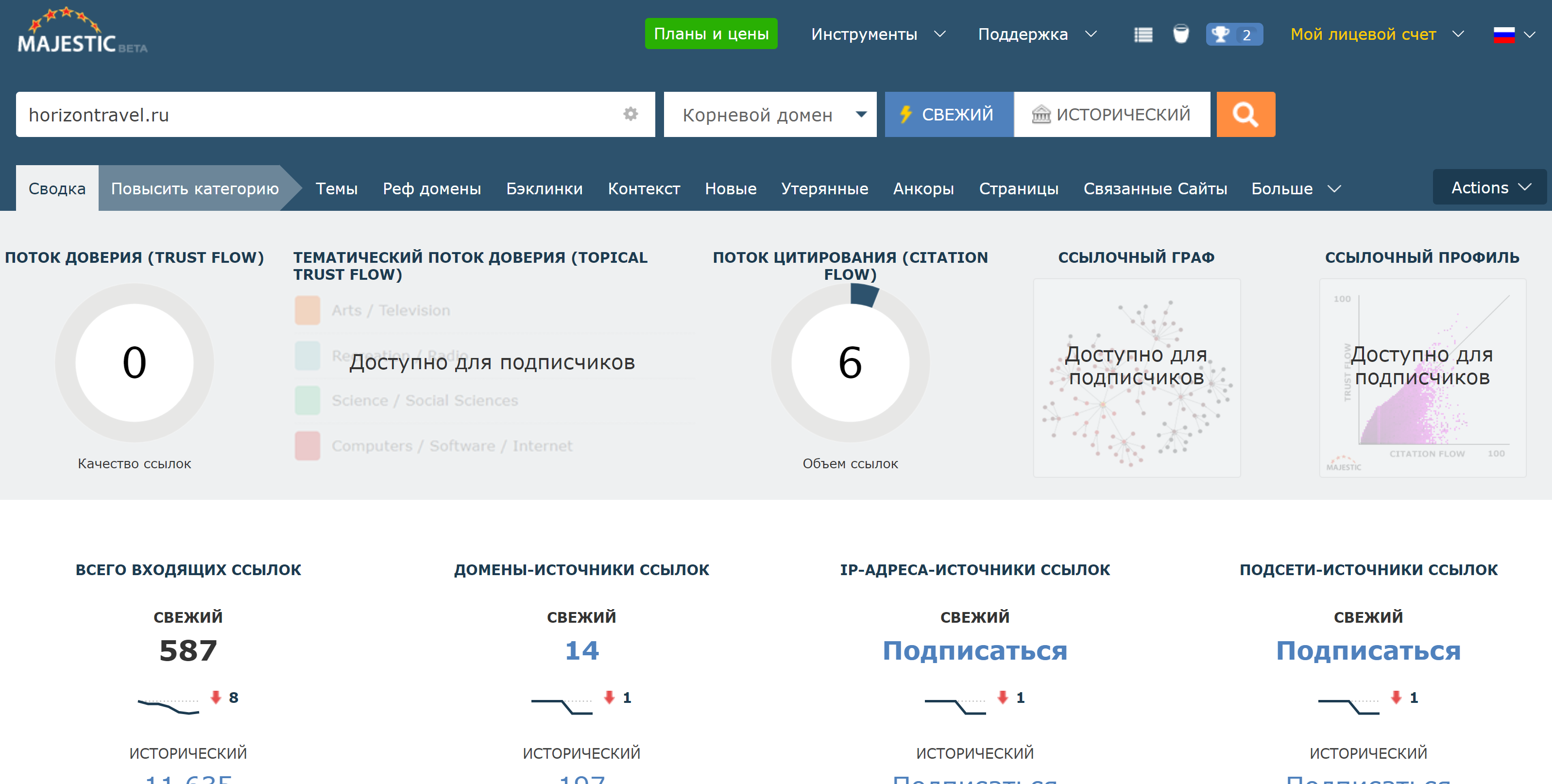Image resolution: width=1552 pixels, height=784 pixels.
Task: Open search settings gear icon
Action: click(x=630, y=114)
